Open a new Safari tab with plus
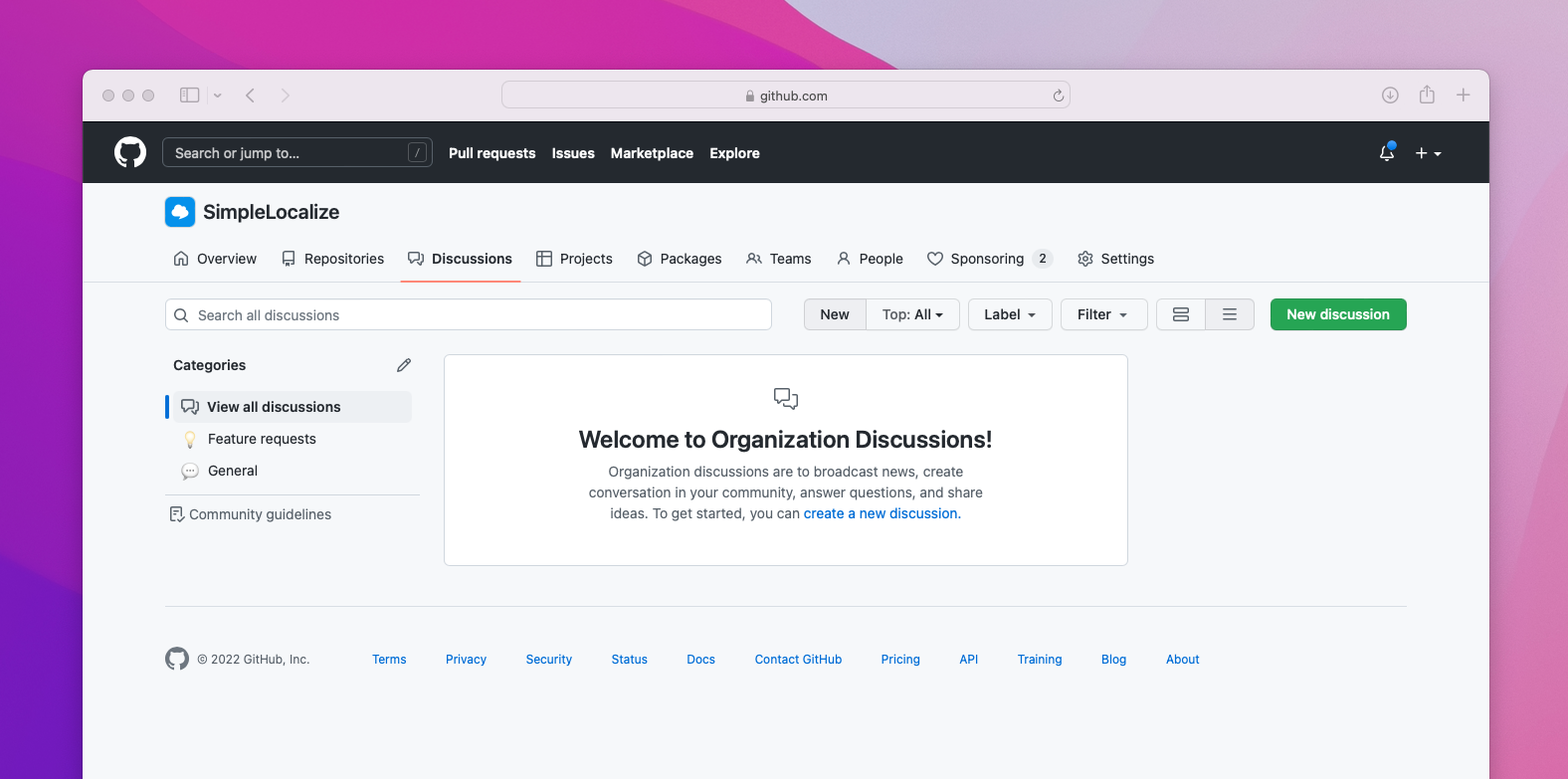1568x779 pixels. tap(1463, 96)
